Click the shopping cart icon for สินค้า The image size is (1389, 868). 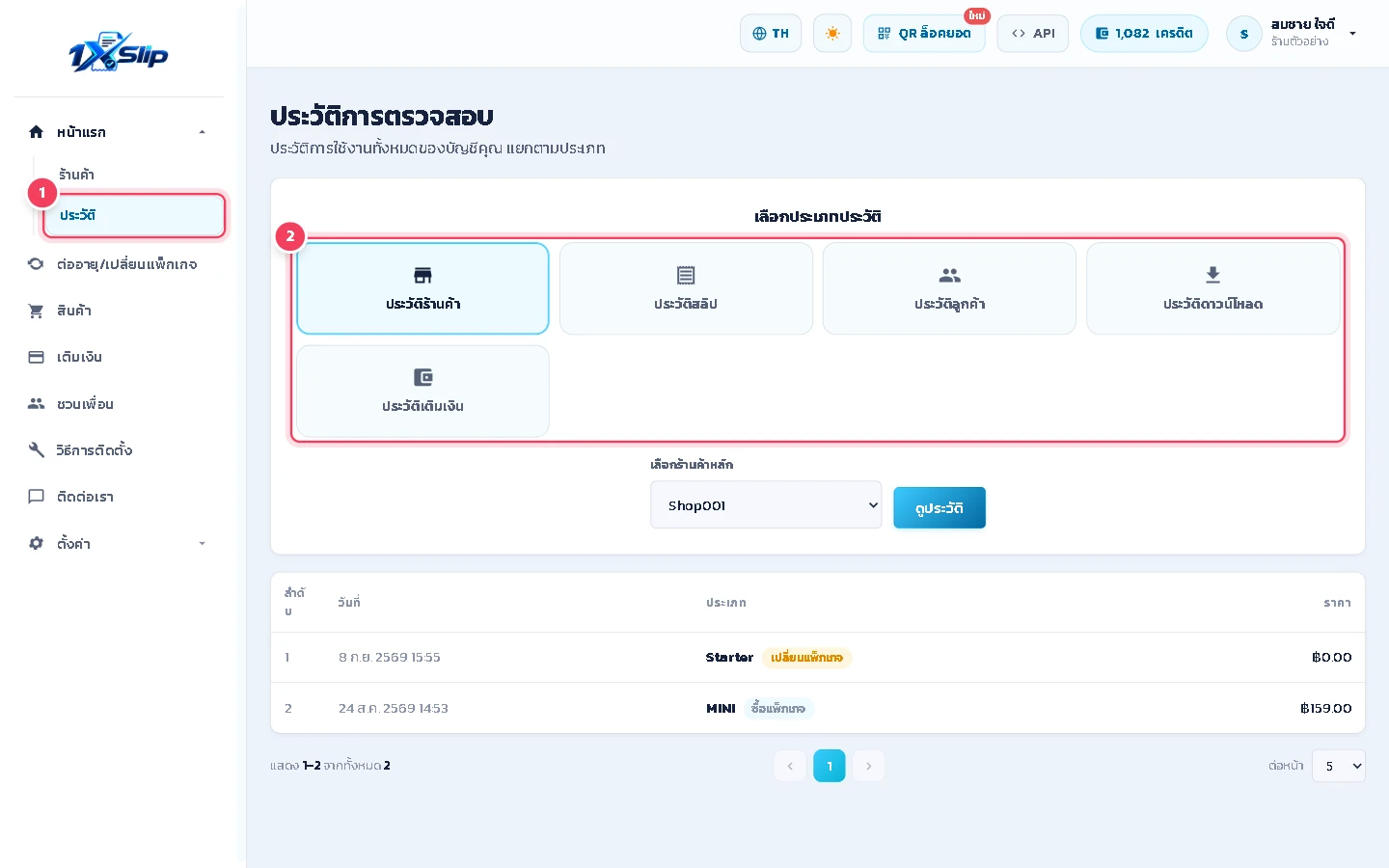pos(36,311)
